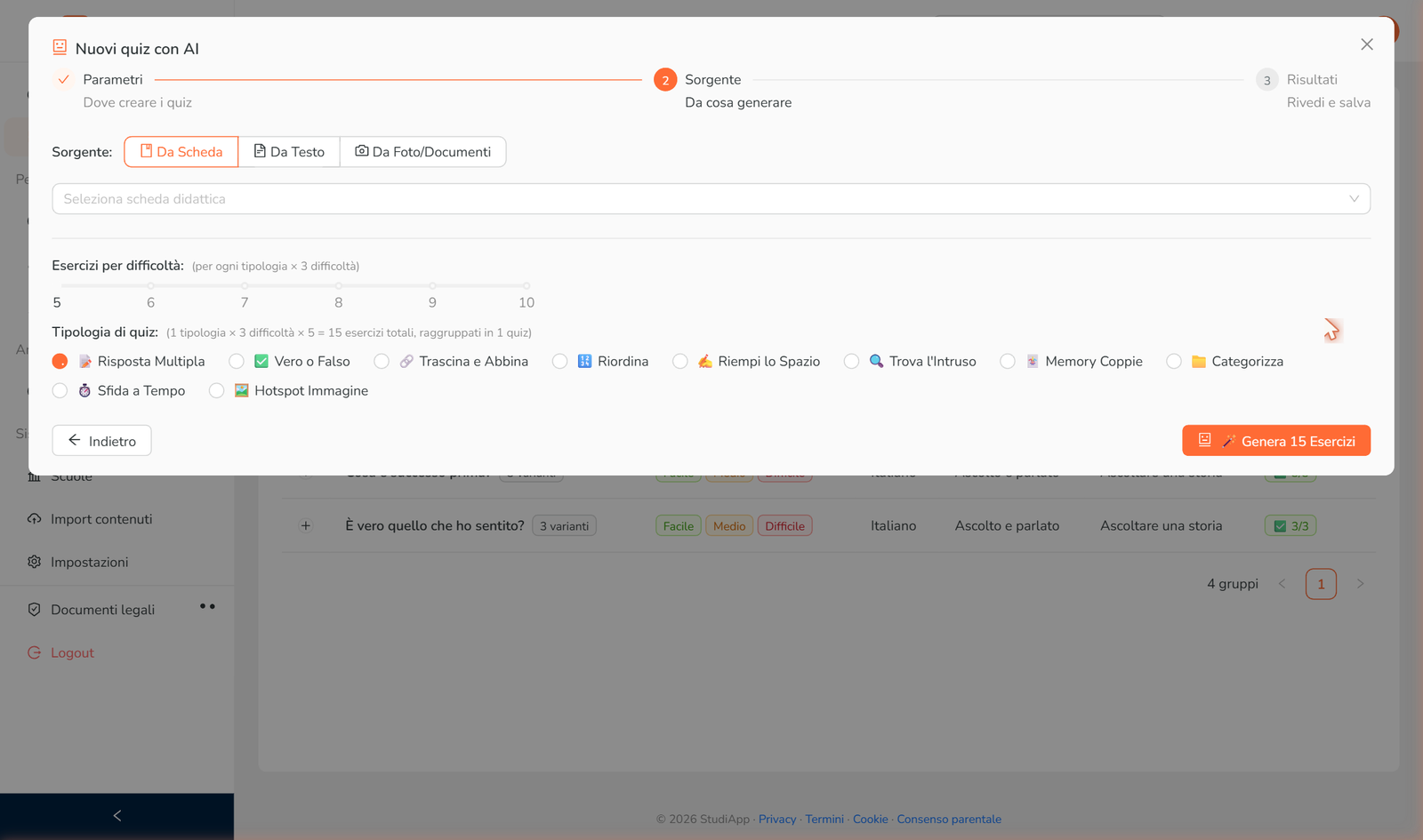Image resolution: width=1423 pixels, height=840 pixels.
Task: Click the Trova l'Intruso magnifier icon
Action: pyautogui.click(x=876, y=362)
